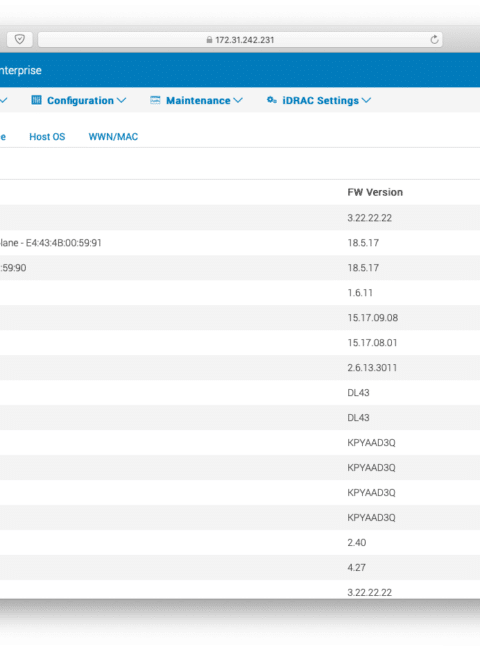Switch to the WWN/MAC tab
Screen dimensions: 480x650
(113, 137)
